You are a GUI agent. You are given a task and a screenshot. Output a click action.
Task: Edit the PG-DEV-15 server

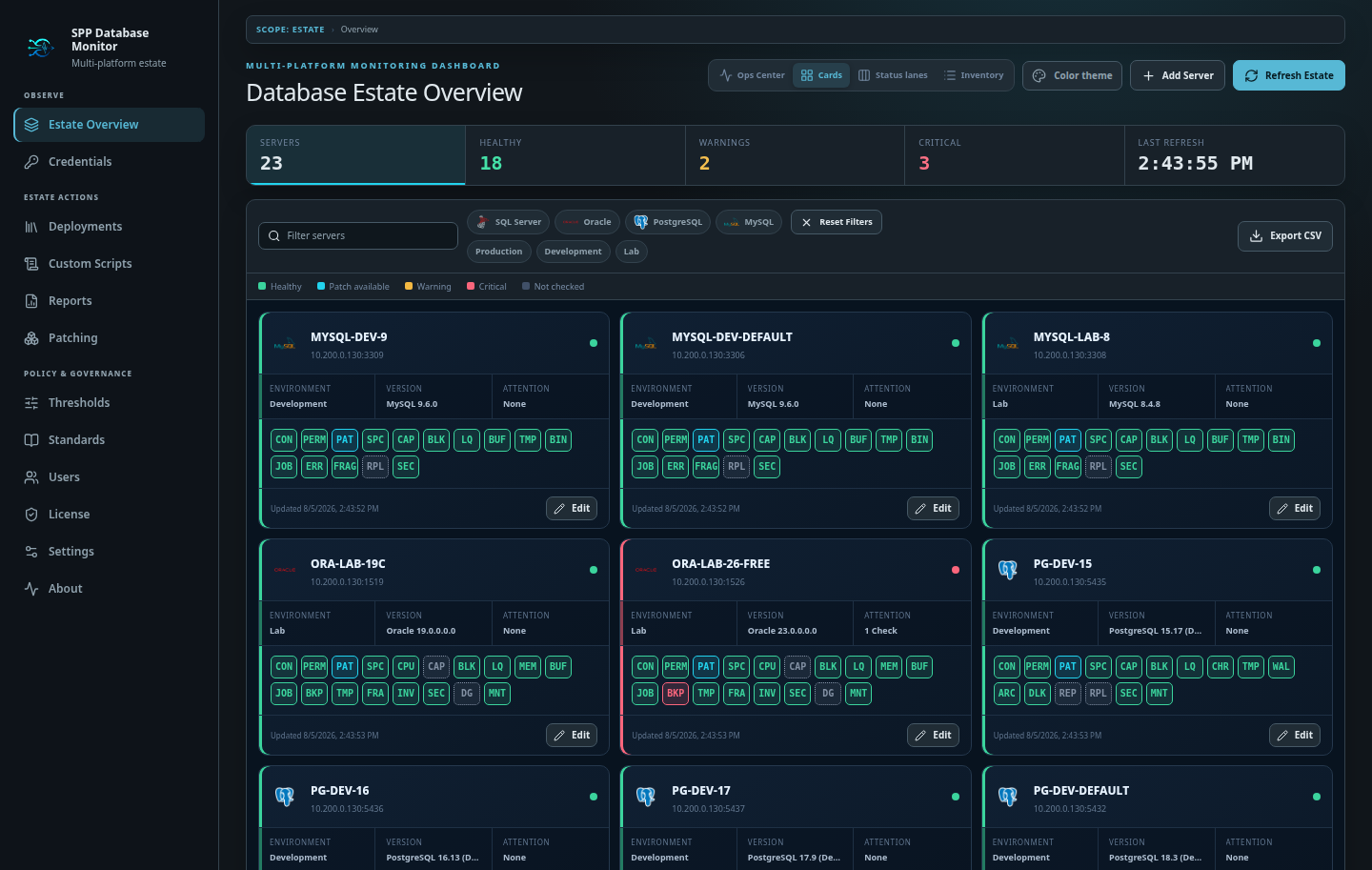coord(1295,736)
